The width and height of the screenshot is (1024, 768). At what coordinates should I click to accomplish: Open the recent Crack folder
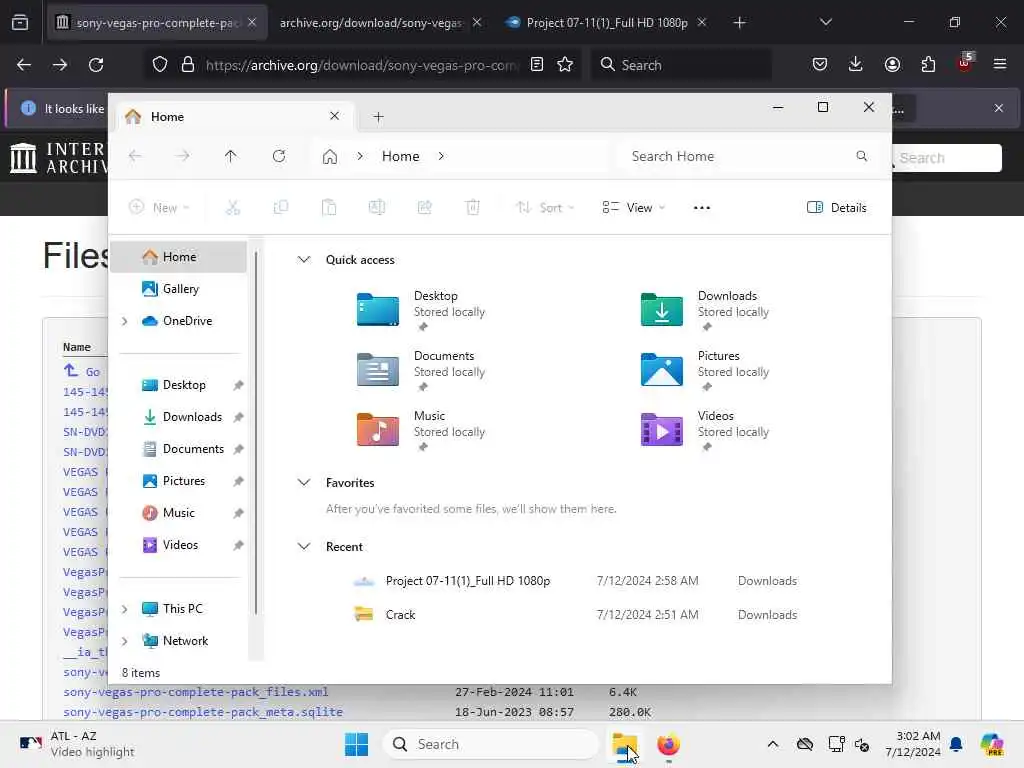(x=400, y=615)
